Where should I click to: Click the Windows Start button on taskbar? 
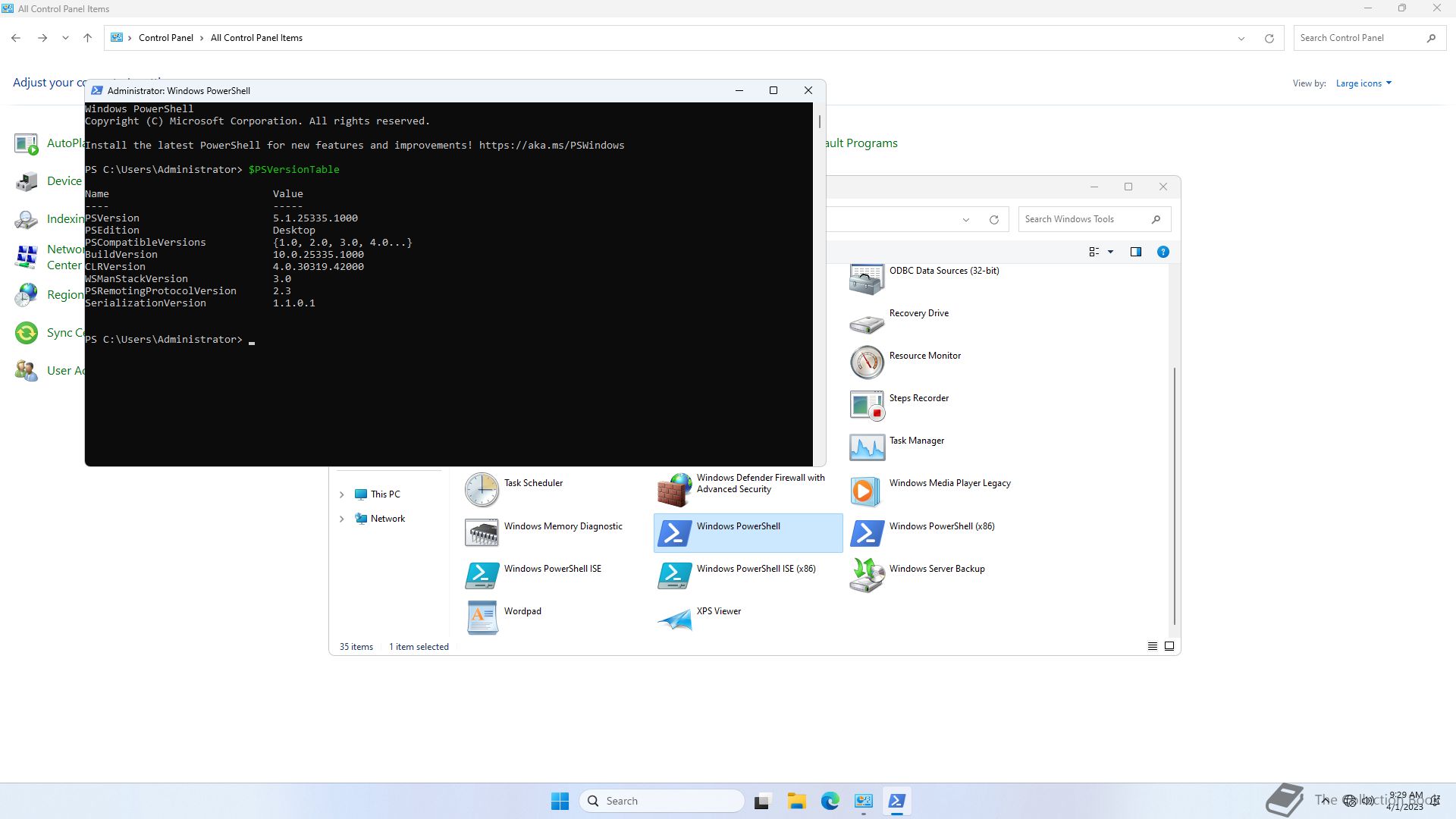pyautogui.click(x=560, y=801)
